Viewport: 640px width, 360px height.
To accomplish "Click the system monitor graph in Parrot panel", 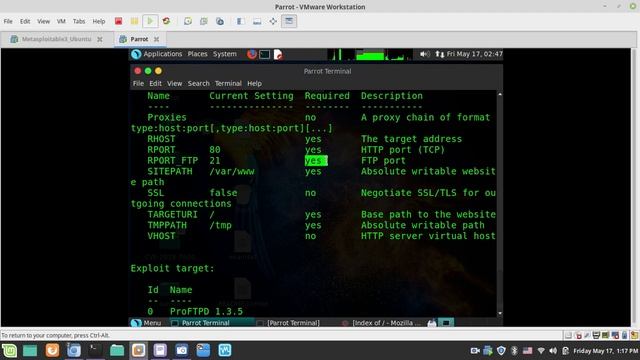I will [370, 54].
